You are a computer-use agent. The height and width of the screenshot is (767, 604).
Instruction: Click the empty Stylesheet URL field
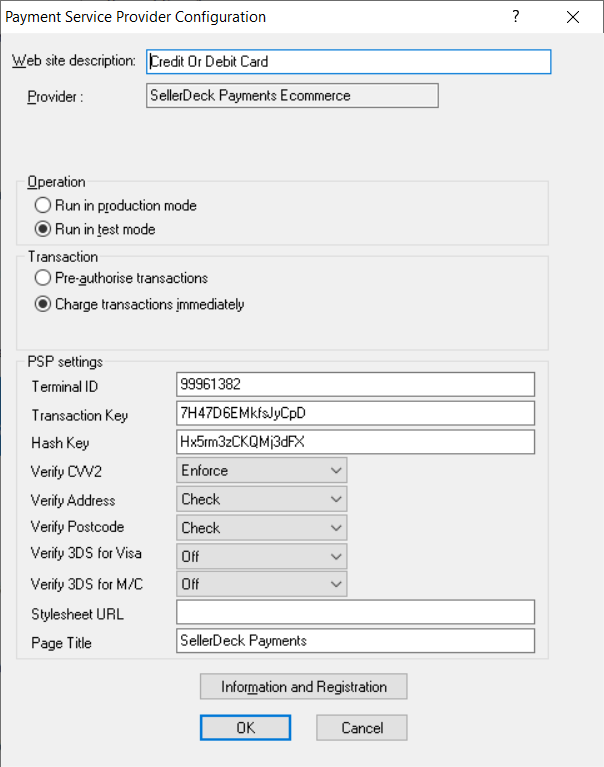355,612
